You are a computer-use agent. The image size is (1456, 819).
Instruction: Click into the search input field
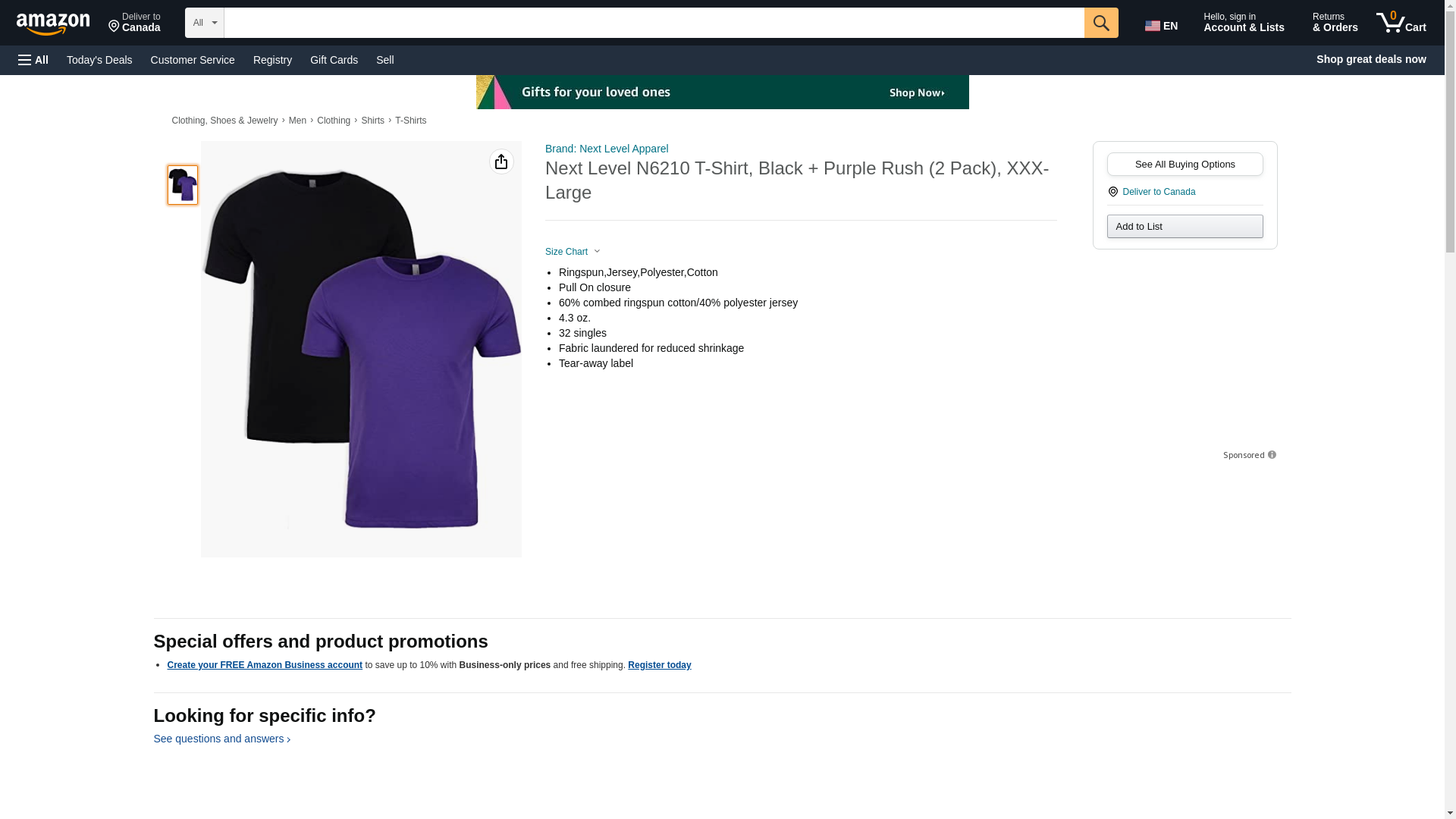[x=654, y=23]
